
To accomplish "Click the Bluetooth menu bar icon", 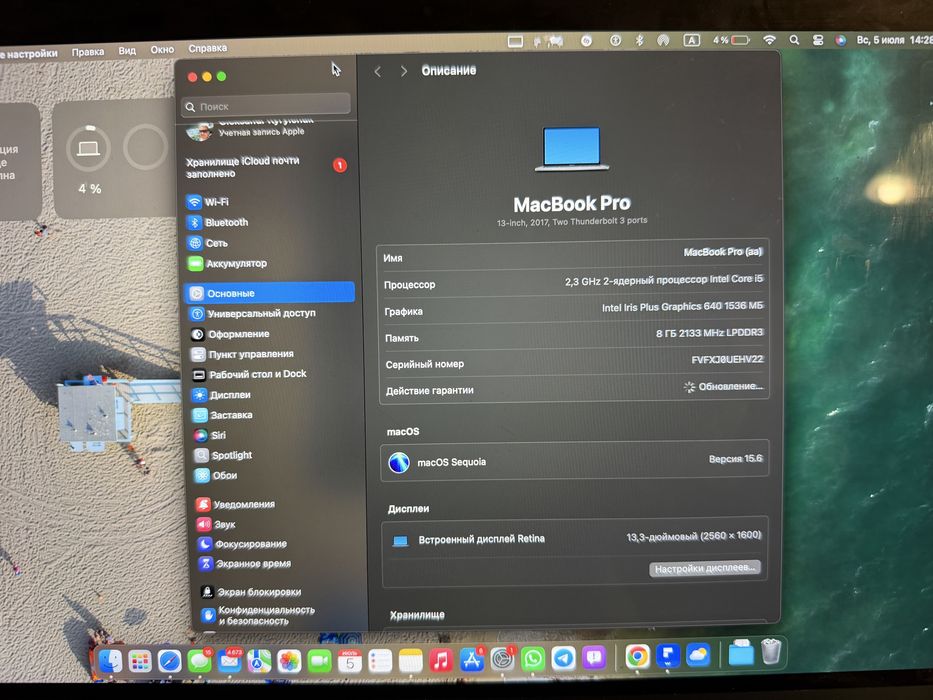I will (x=640, y=40).
